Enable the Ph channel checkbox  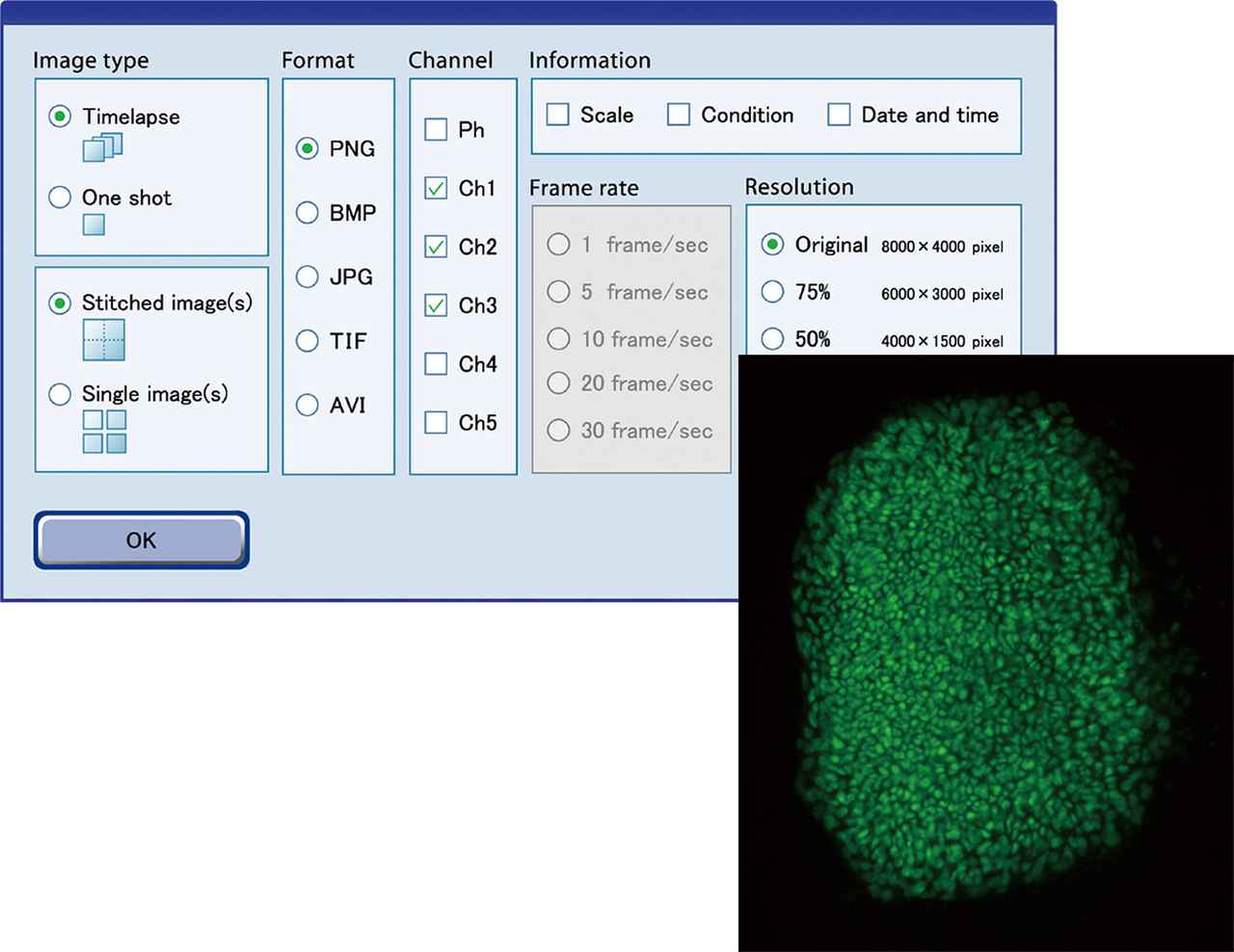coord(436,130)
